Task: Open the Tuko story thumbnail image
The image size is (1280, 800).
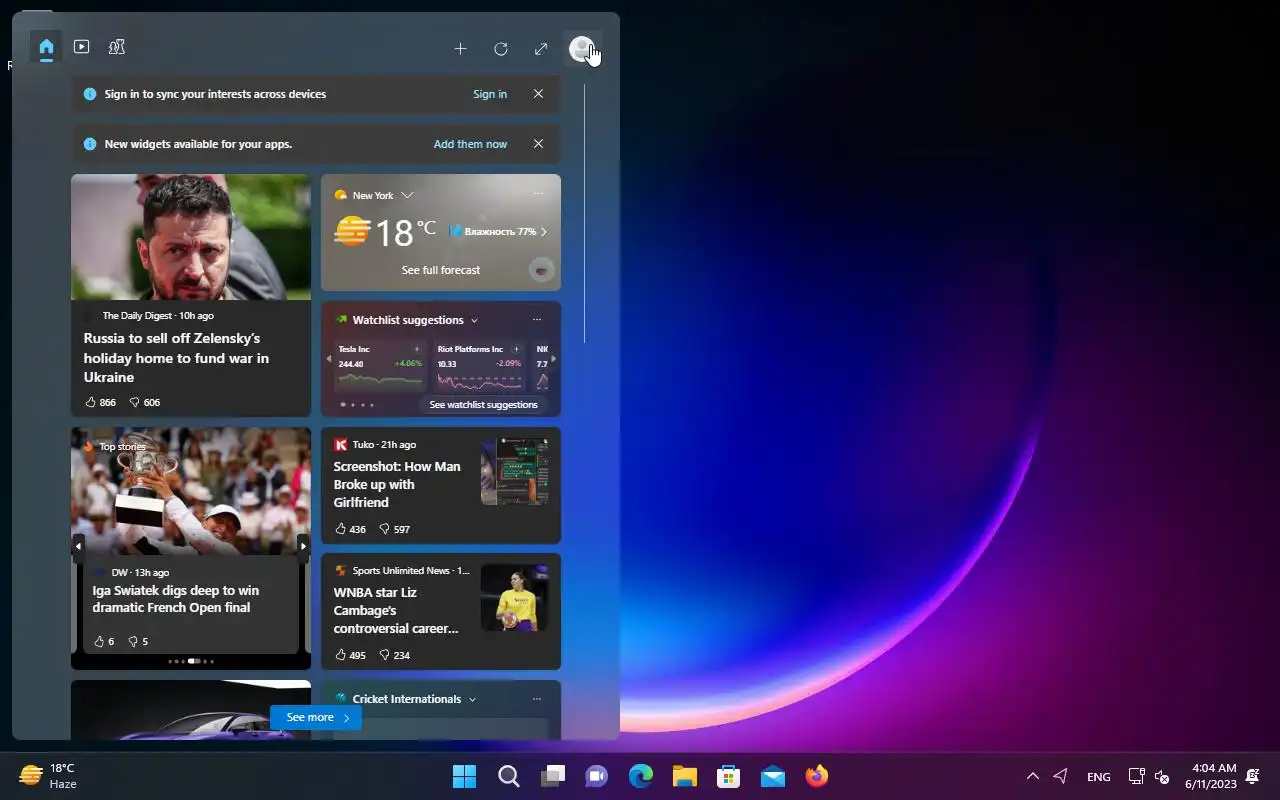Action: click(x=514, y=471)
